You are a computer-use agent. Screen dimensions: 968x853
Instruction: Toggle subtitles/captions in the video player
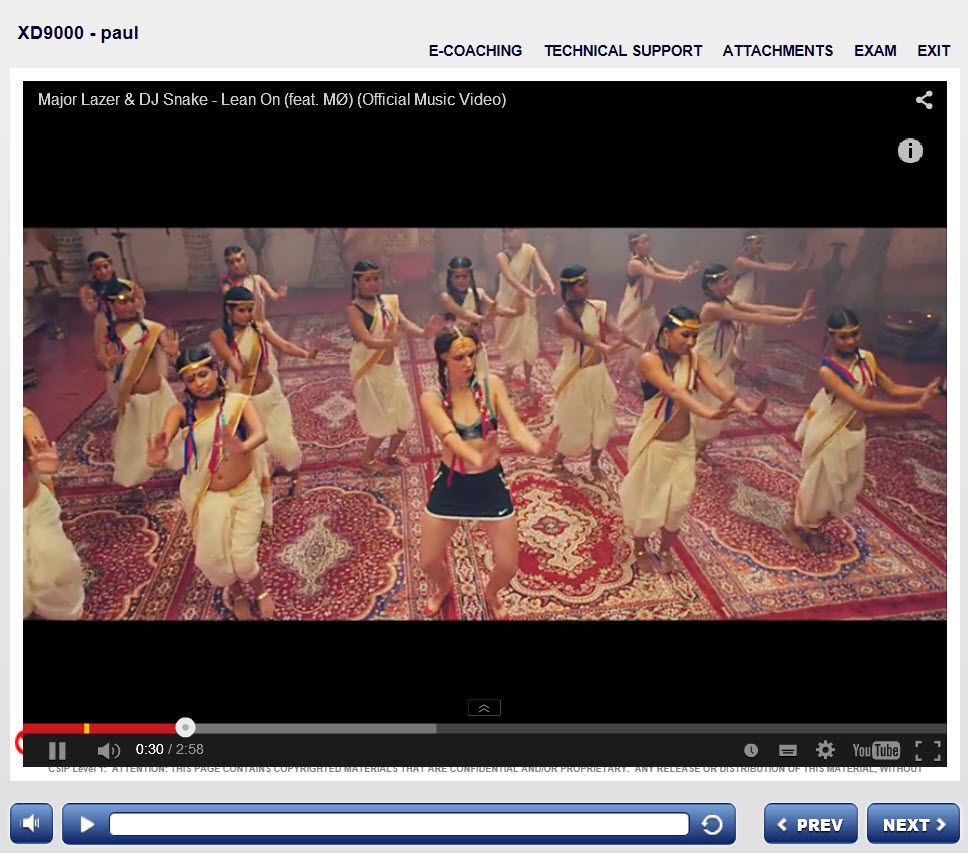coord(788,751)
